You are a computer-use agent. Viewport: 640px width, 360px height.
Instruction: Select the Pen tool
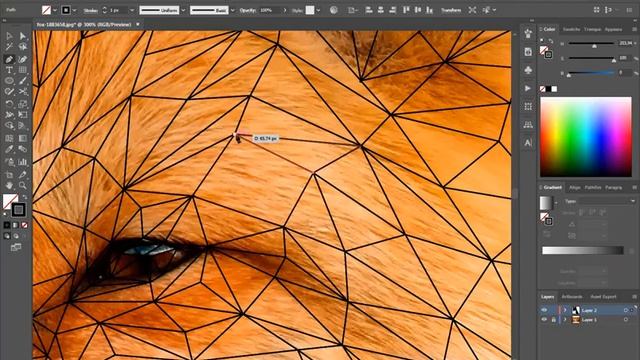point(9,60)
